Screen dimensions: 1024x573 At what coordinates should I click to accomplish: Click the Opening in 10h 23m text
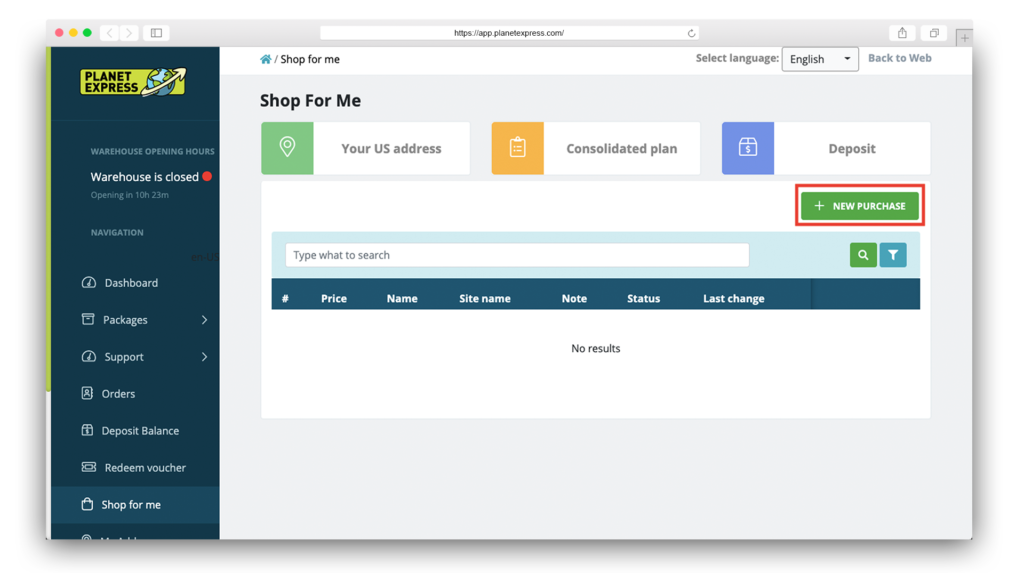(x=129, y=195)
